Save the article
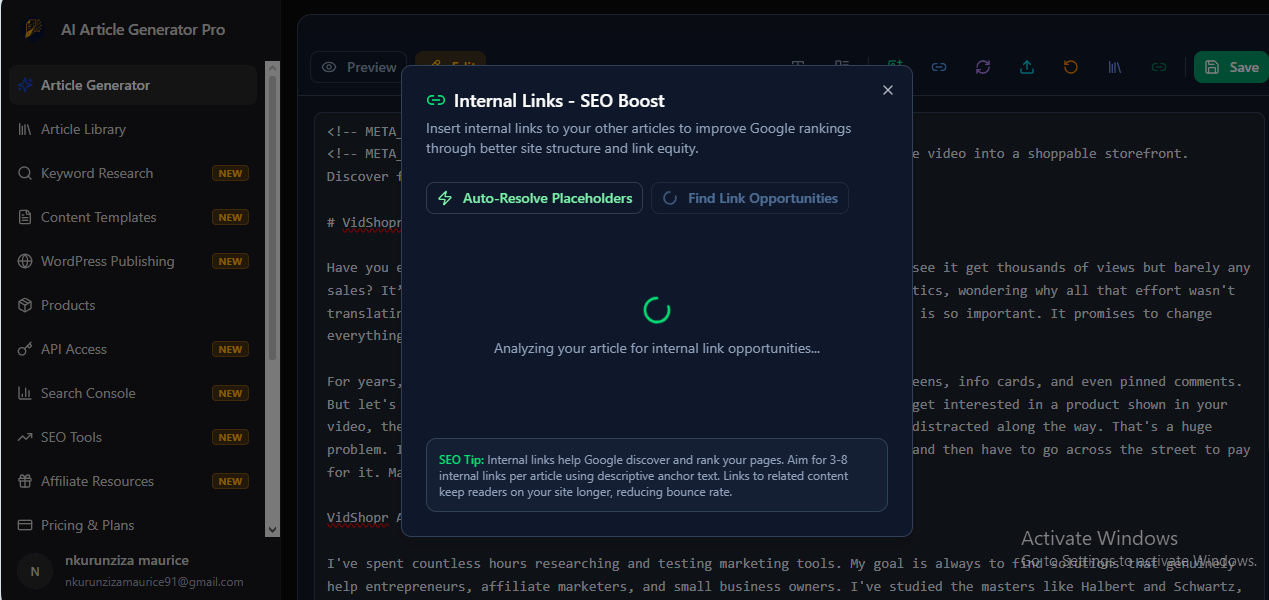Screen dimensions: 1269x600 click(x=1231, y=67)
